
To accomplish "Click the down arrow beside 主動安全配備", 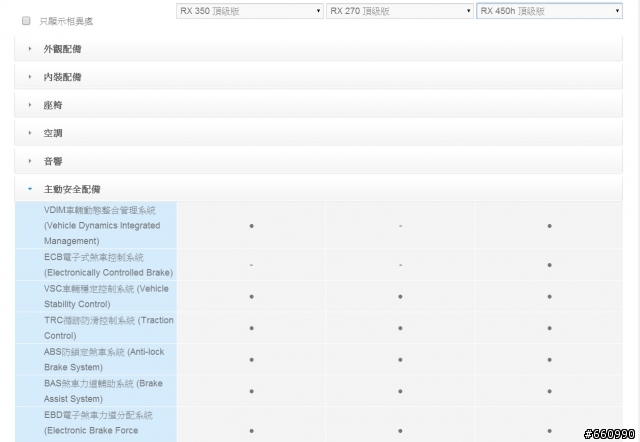I will coord(30,189).
